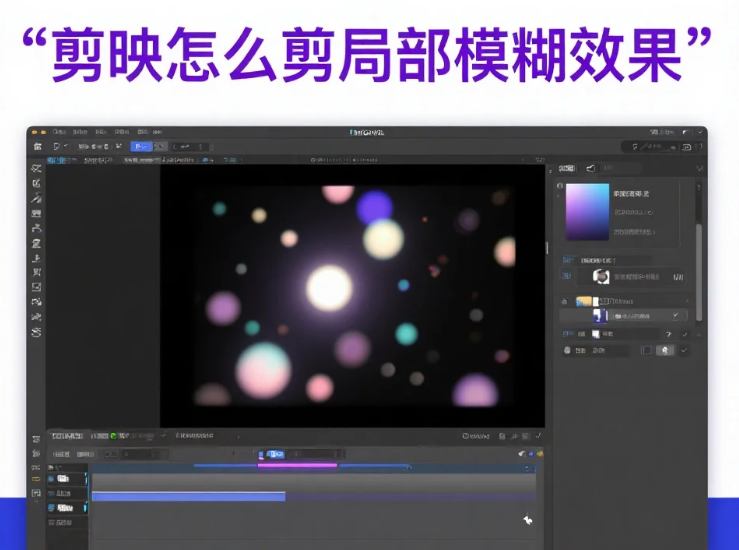The width and height of the screenshot is (739, 550).
Task: Click the top icon in the bottom-left sidebar
Action: point(36,439)
